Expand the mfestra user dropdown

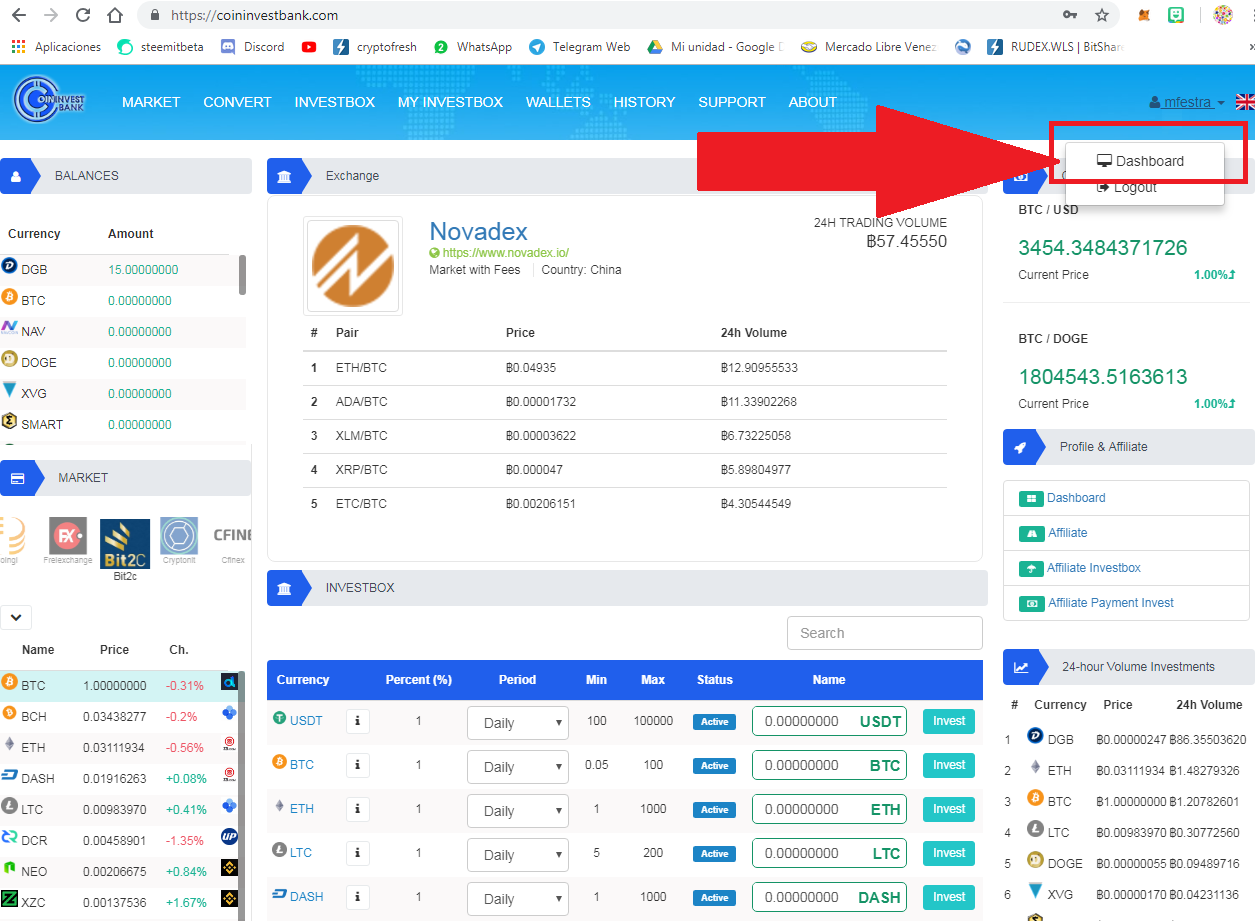coord(1187,102)
